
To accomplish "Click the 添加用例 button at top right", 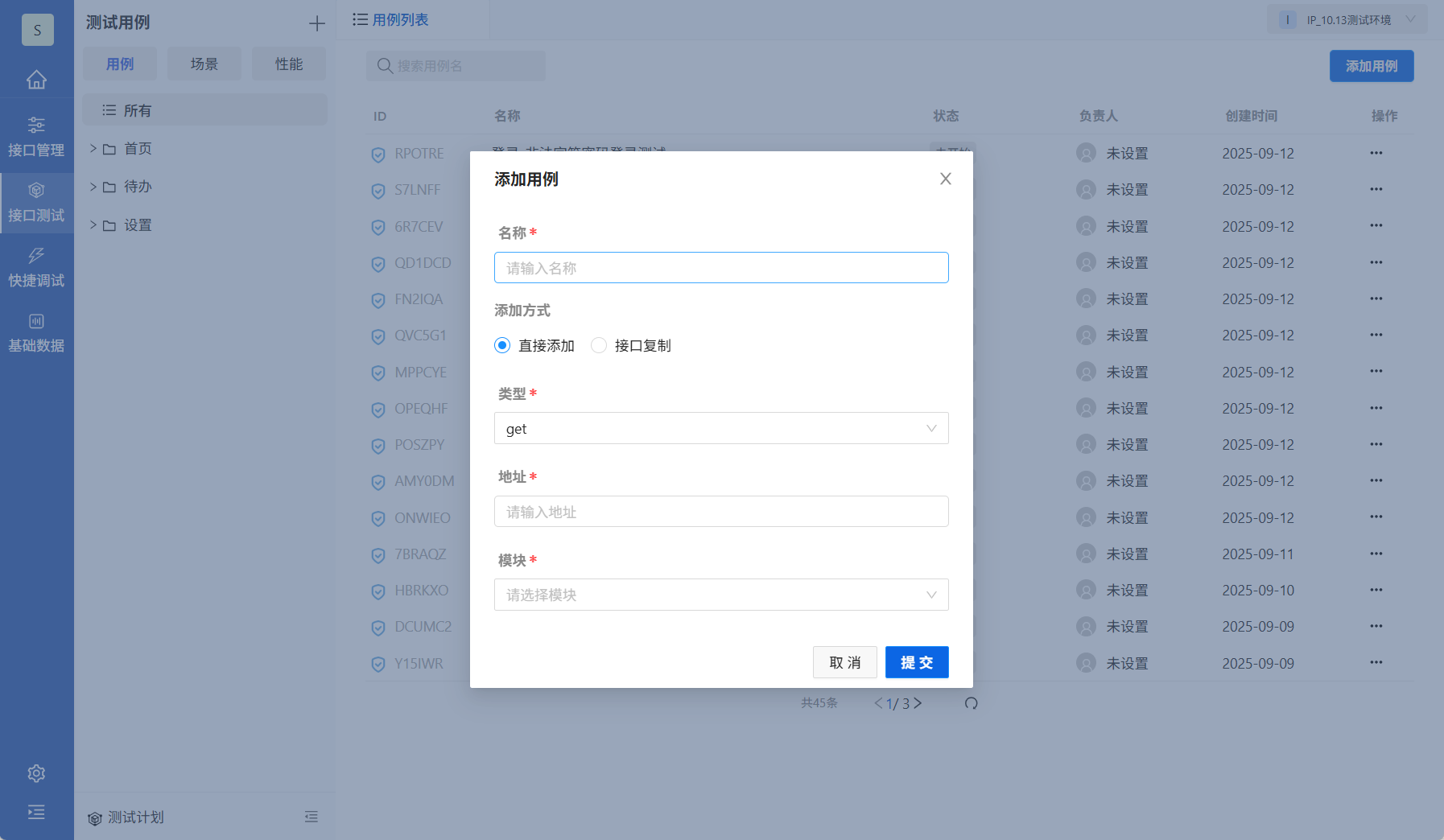I will pos(1372,66).
